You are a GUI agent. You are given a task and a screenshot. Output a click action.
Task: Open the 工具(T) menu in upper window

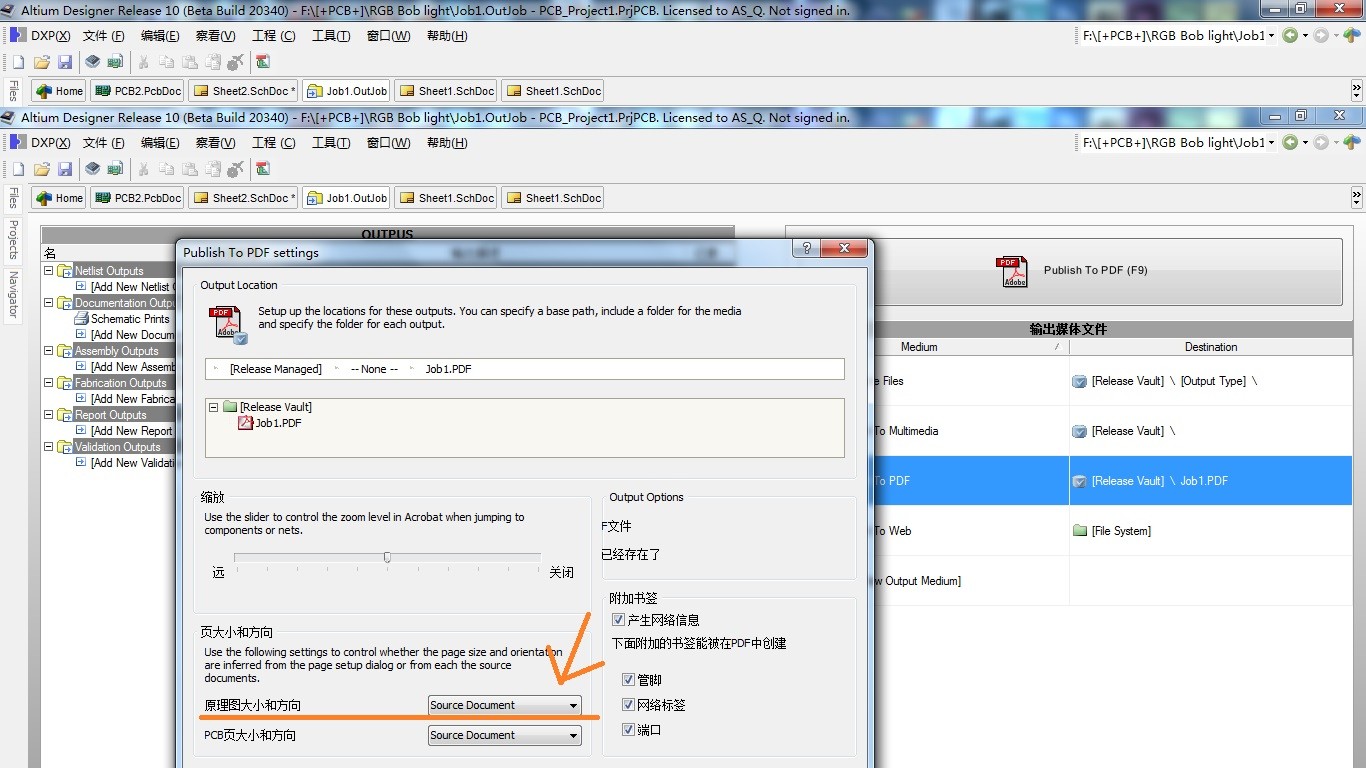331,35
